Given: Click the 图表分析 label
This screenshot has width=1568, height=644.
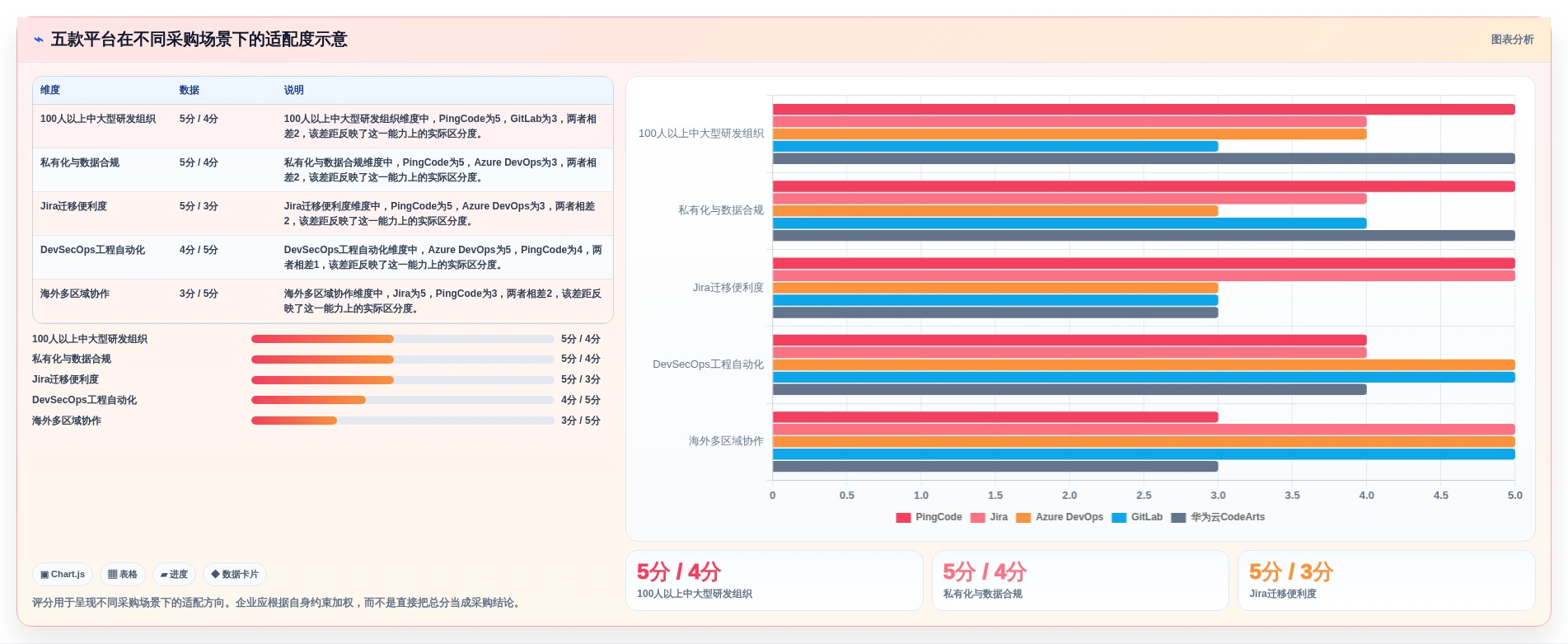Looking at the screenshot, I should pos(1512,40).
